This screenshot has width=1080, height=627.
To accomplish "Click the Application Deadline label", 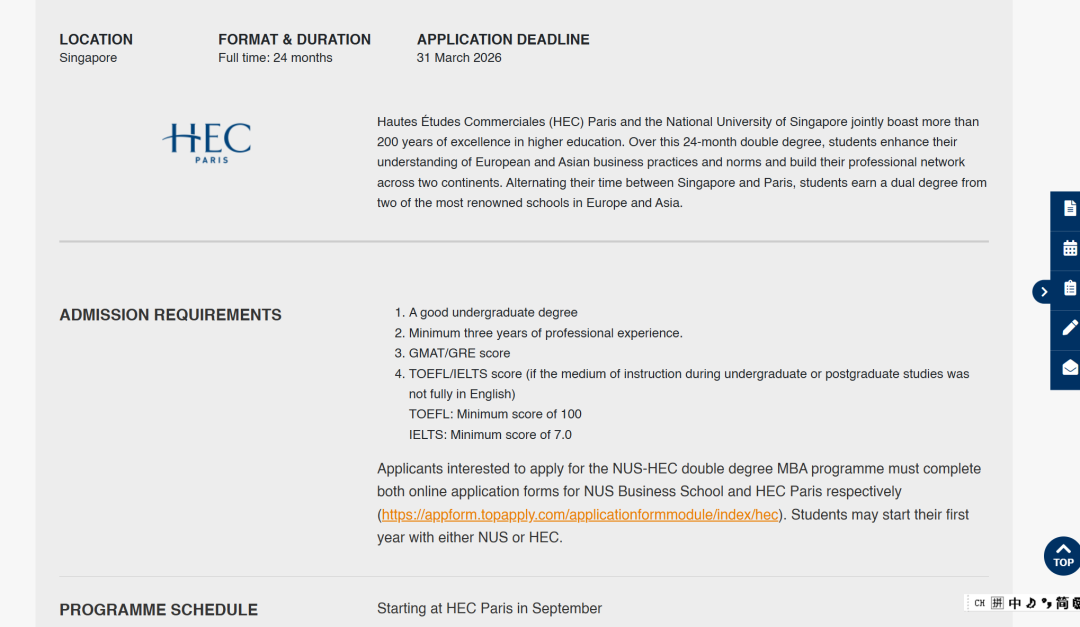I will click(503, 40).
